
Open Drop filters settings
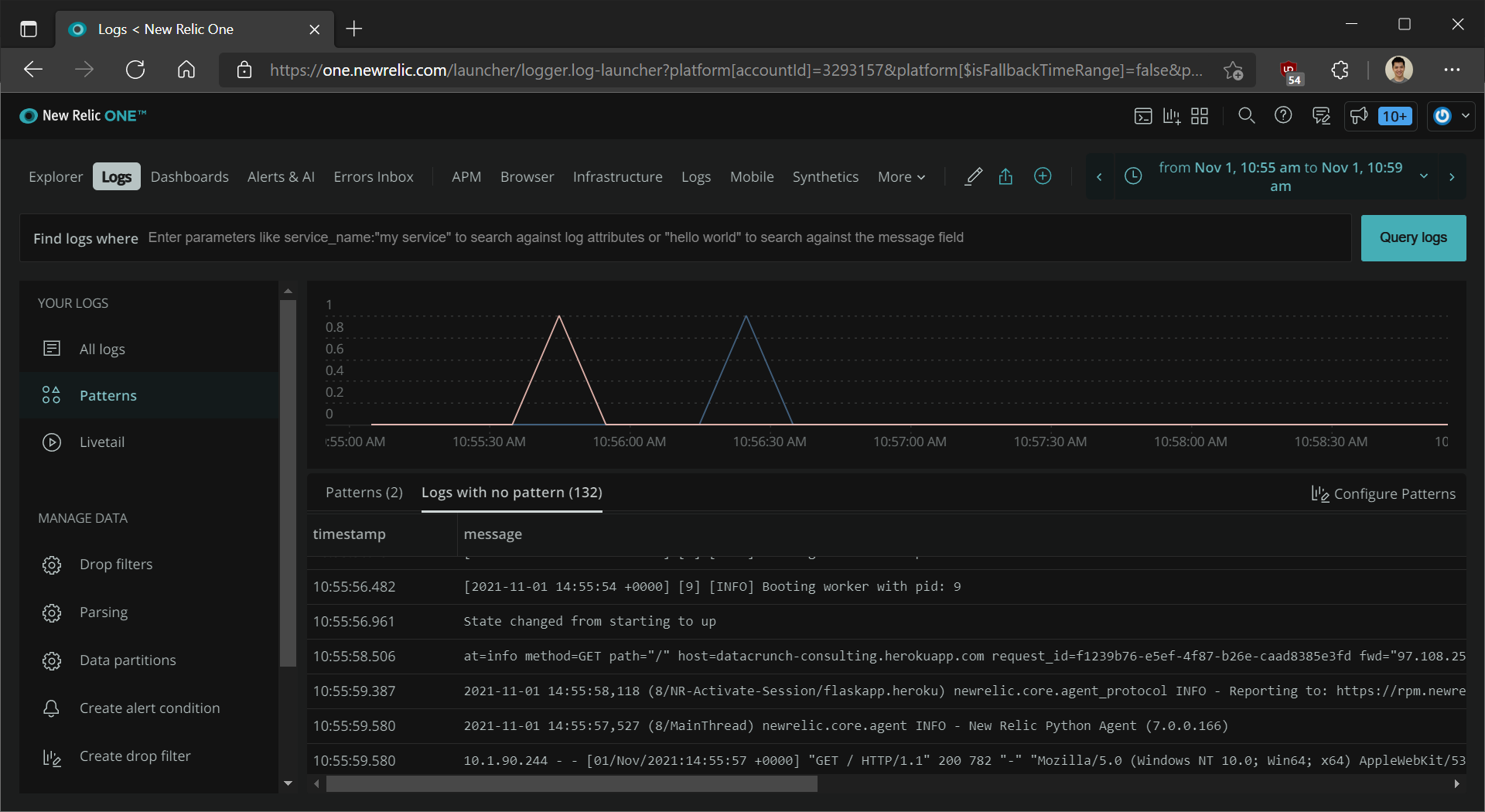(x=149, y=565)
